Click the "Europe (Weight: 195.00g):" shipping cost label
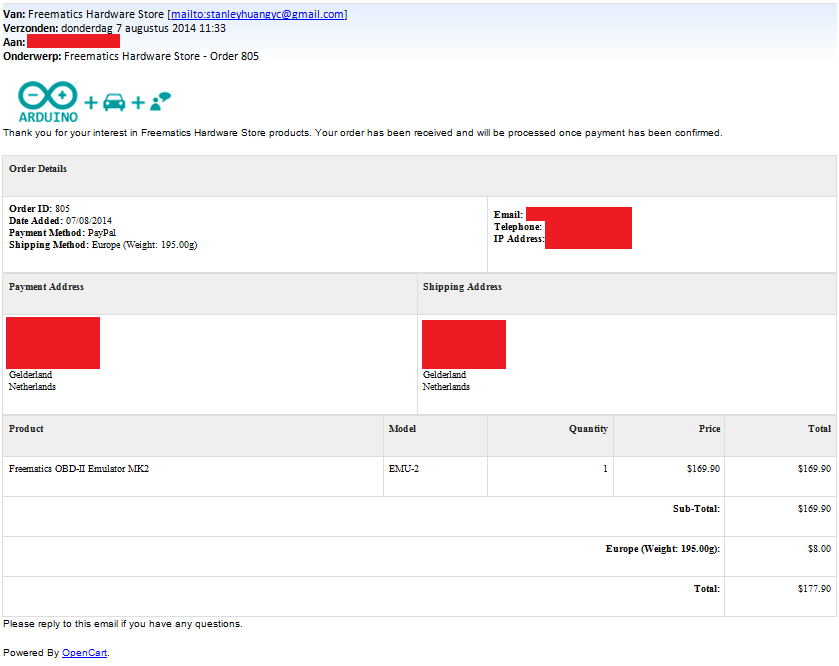The height and width of the screenshot is (666, 839). point(663,549)
